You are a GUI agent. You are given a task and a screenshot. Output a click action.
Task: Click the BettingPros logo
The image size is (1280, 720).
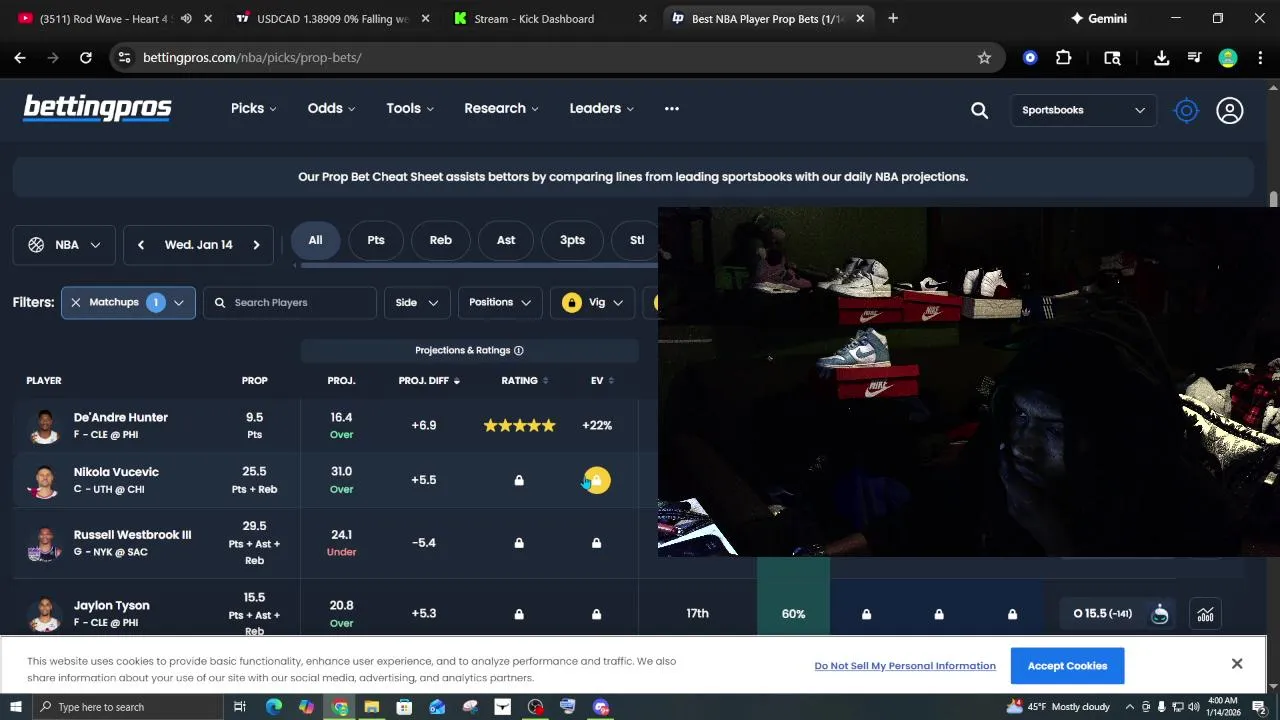coord(97,108)
